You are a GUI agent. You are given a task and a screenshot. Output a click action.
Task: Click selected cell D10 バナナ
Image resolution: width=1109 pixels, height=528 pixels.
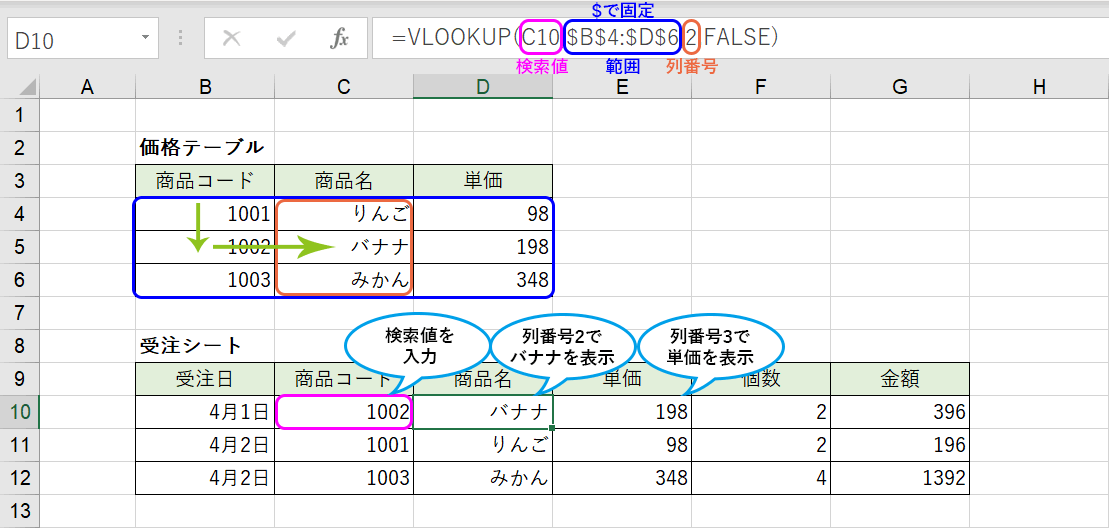coord(483,412)
